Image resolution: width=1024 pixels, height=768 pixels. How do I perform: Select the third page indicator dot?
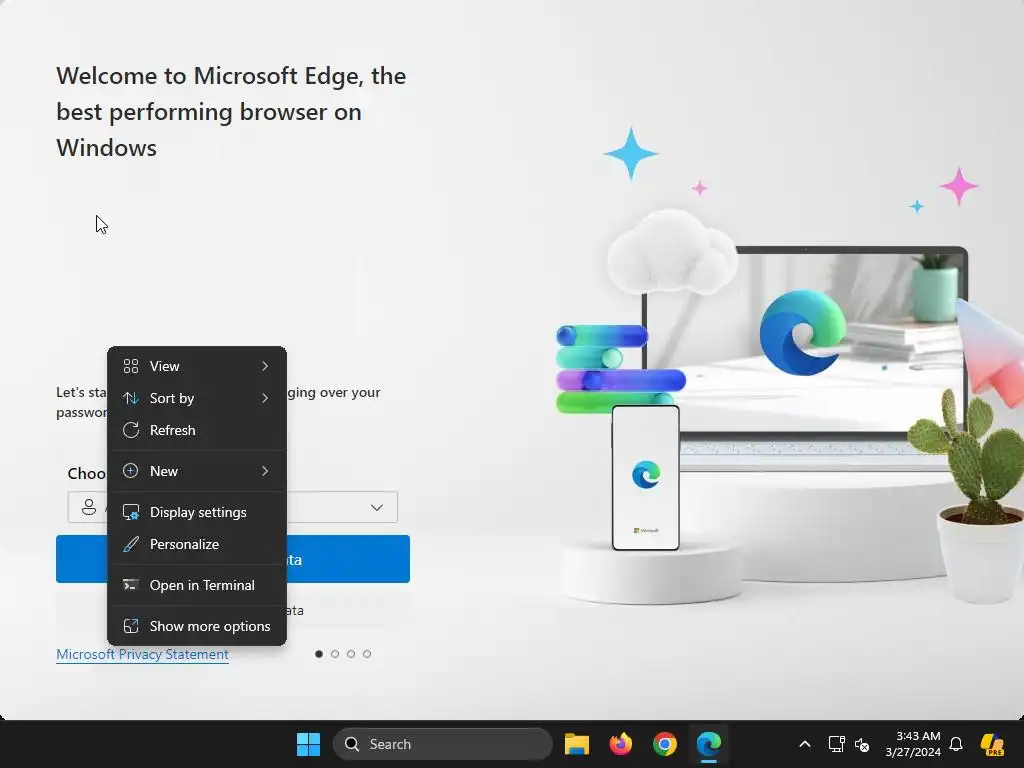pyautogui.click(x=351, y=654)
